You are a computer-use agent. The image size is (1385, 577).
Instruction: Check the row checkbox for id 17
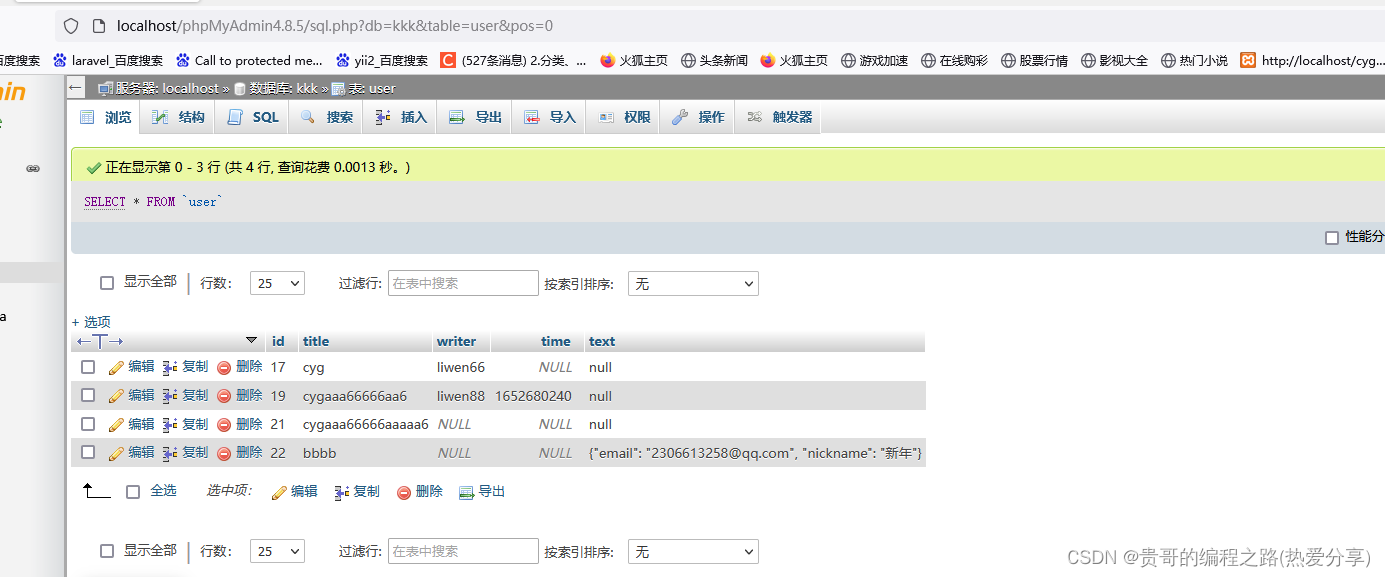(88, 367)
